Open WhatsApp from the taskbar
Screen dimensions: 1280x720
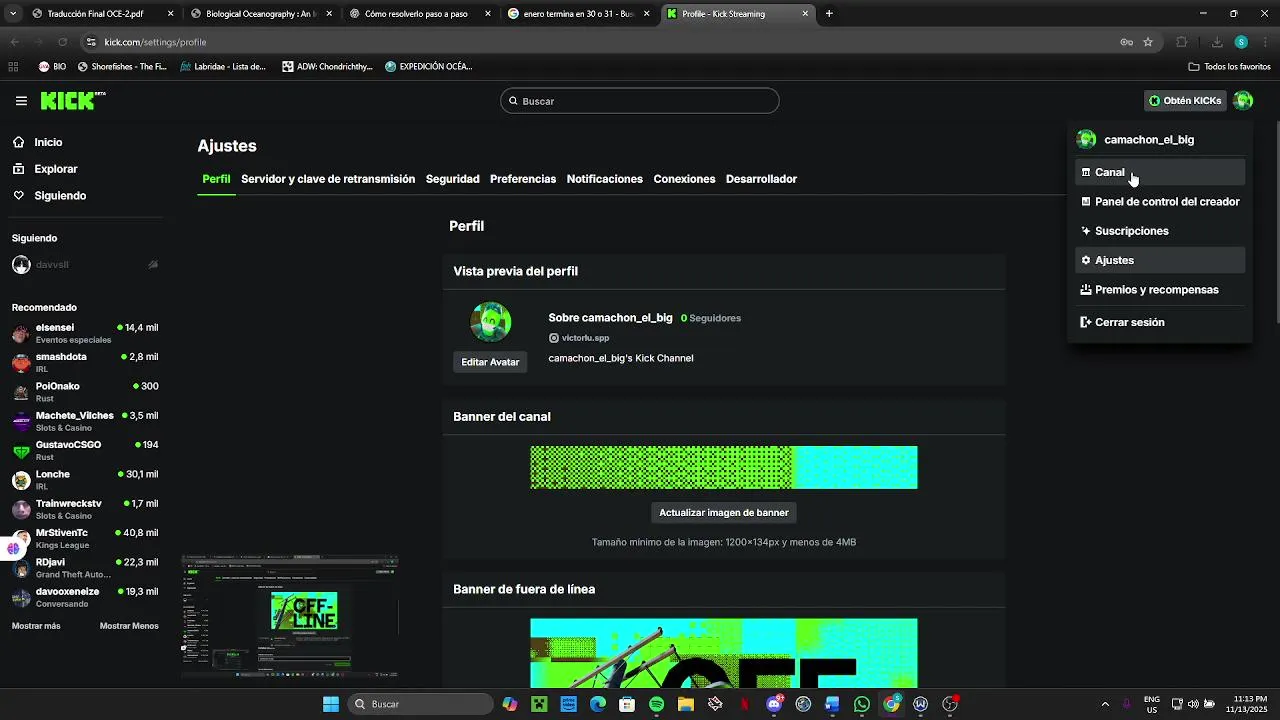pyautogui.click(x=862, y=704)
